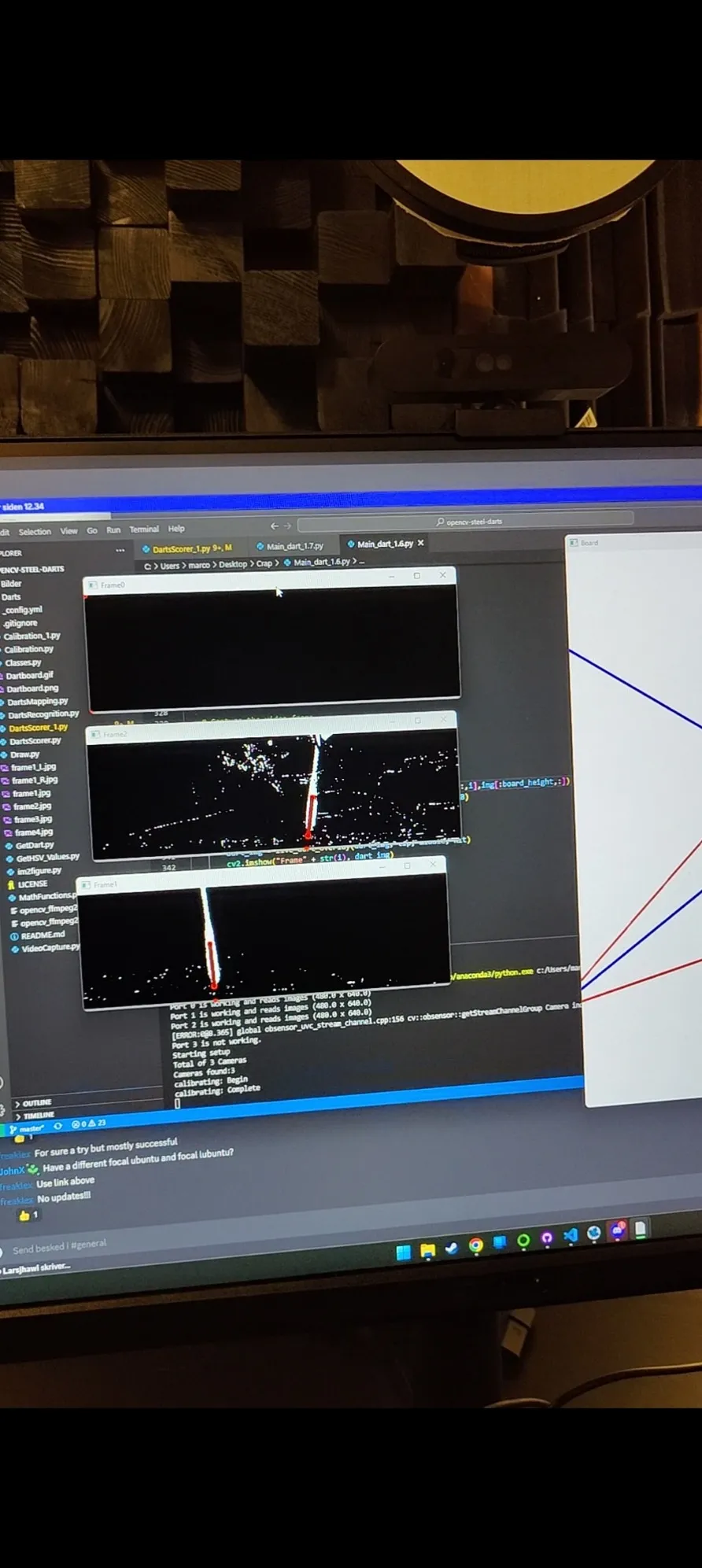Viewport: 702px width, 1568px height.
Task: Open _config.yml in the explorer
Action: pos(22,610)
